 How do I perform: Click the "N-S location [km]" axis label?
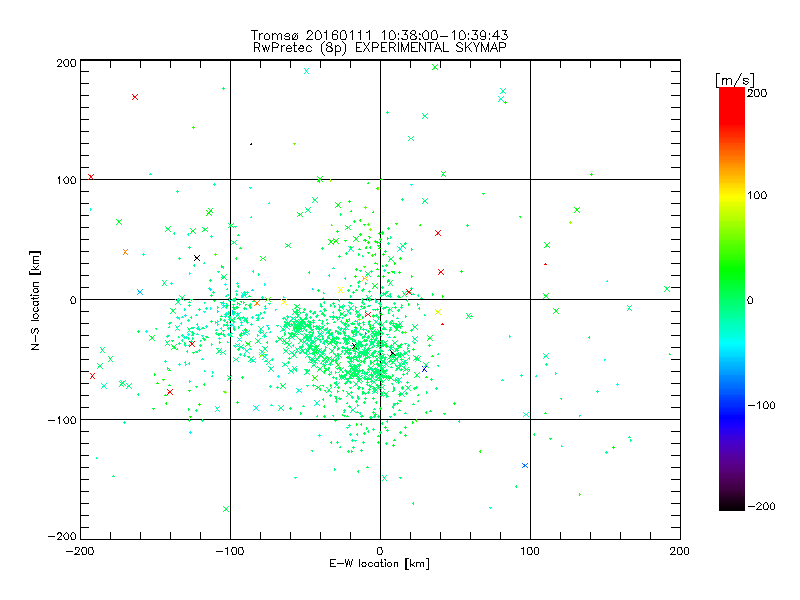pyautogui.click(x=35, y=301)
